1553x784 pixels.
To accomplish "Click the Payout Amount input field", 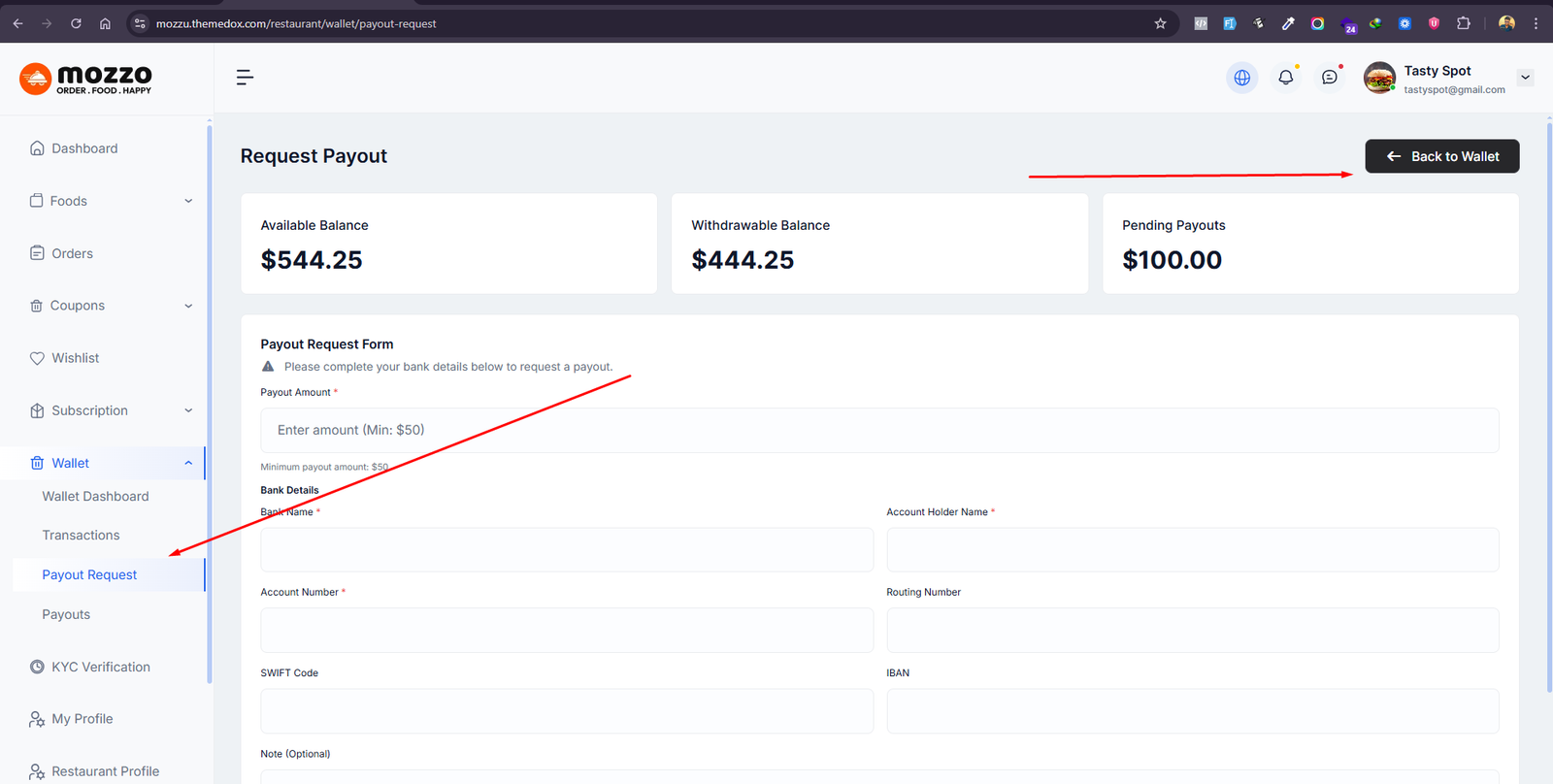I will click(878, 430).
